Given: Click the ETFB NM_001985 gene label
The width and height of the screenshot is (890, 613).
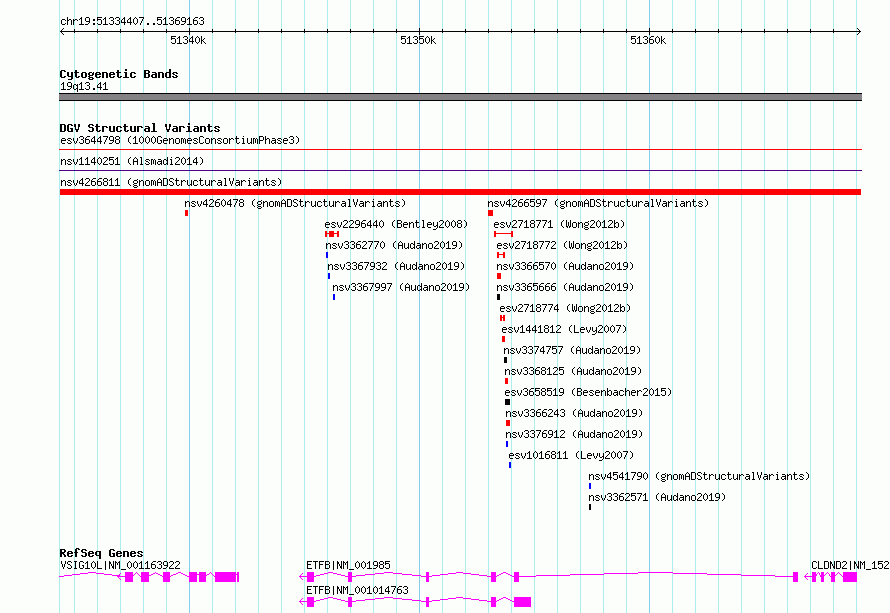Looking at the screenshot, I should point(349,565).
